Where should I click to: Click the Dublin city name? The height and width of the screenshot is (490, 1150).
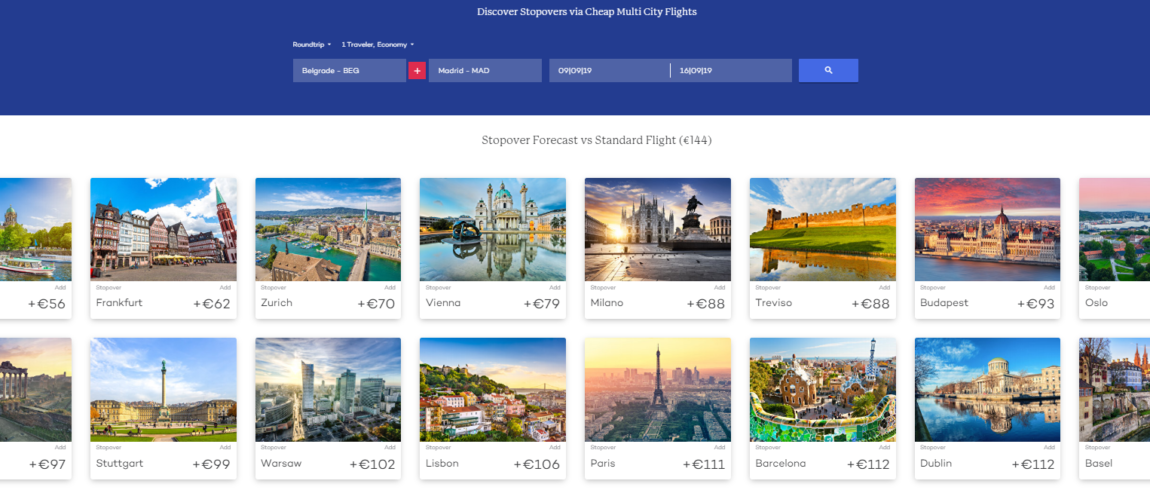[x=936, y=464]
